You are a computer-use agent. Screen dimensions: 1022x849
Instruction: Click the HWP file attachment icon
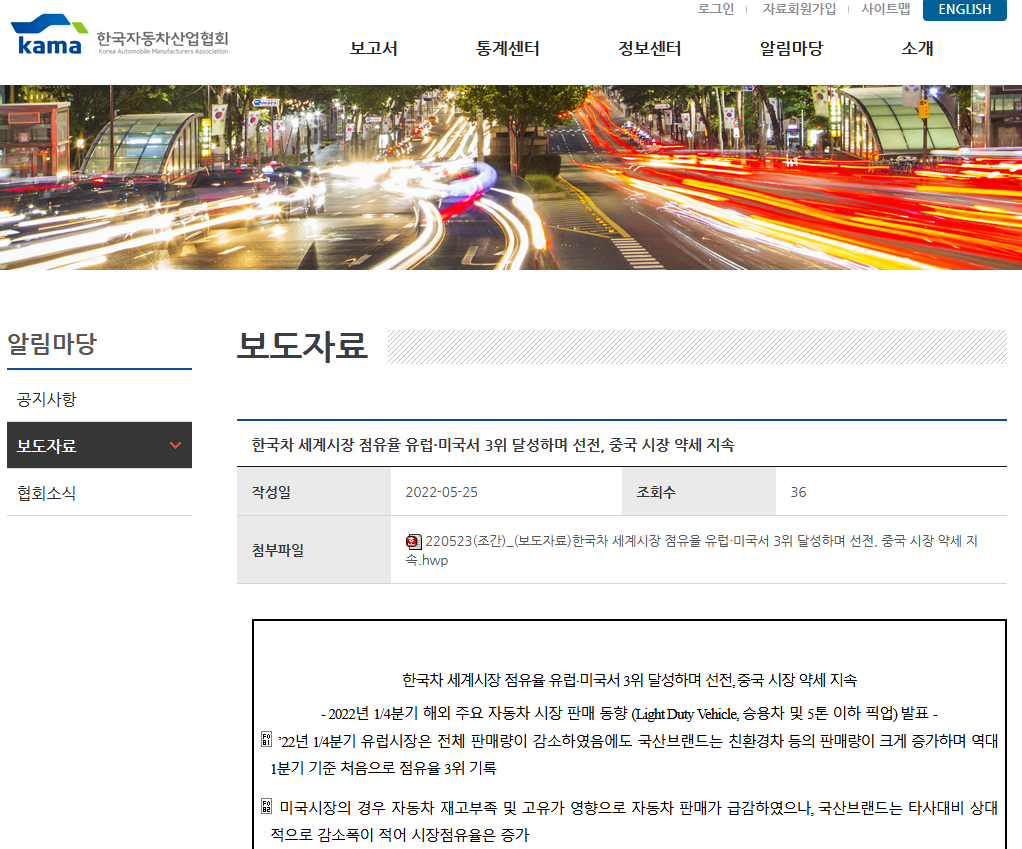(x=413, y=541)
